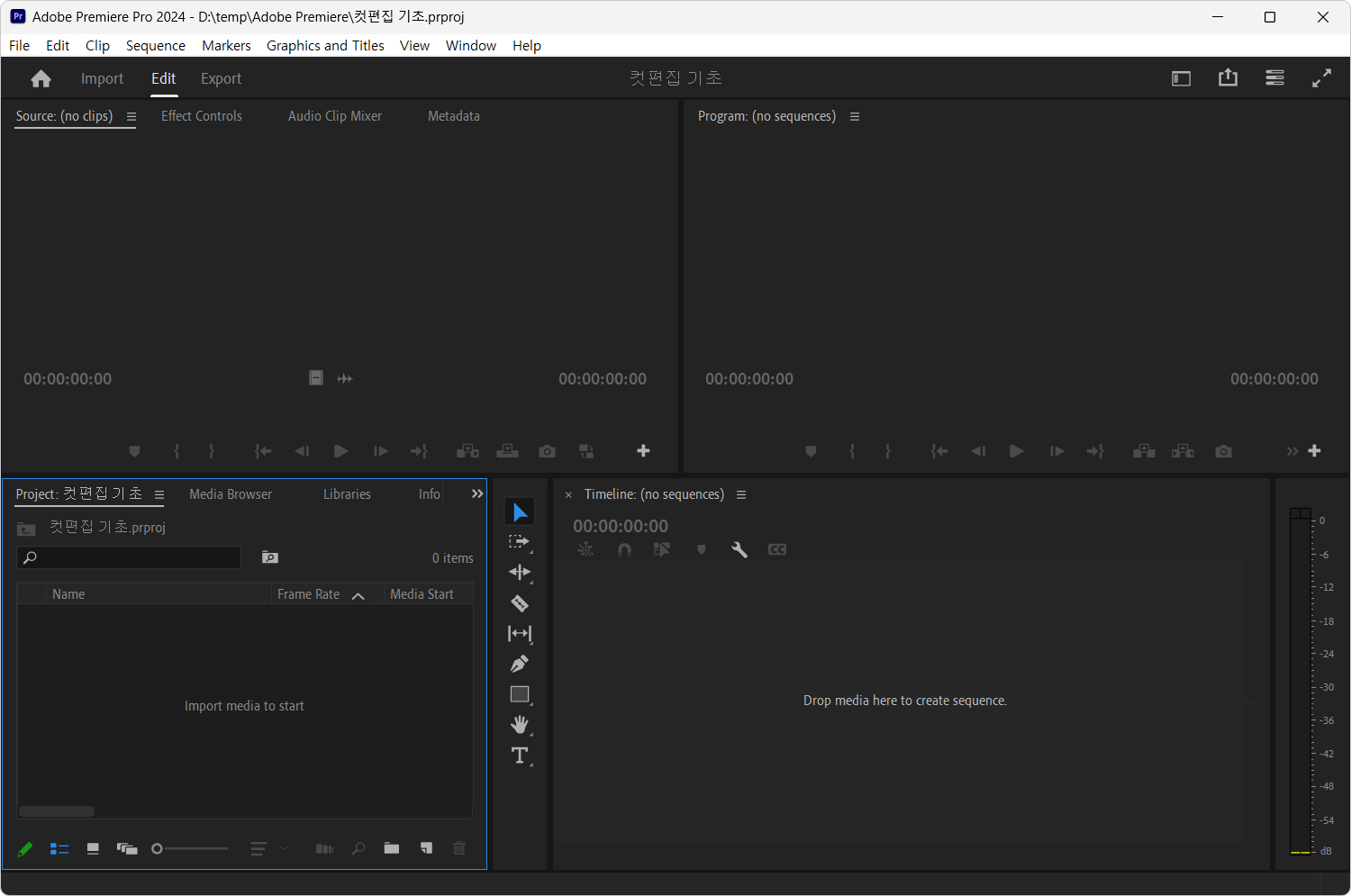Open Graphics and Titles menu
Viewport: 1351px width, 896px height.
pos(325,46)
